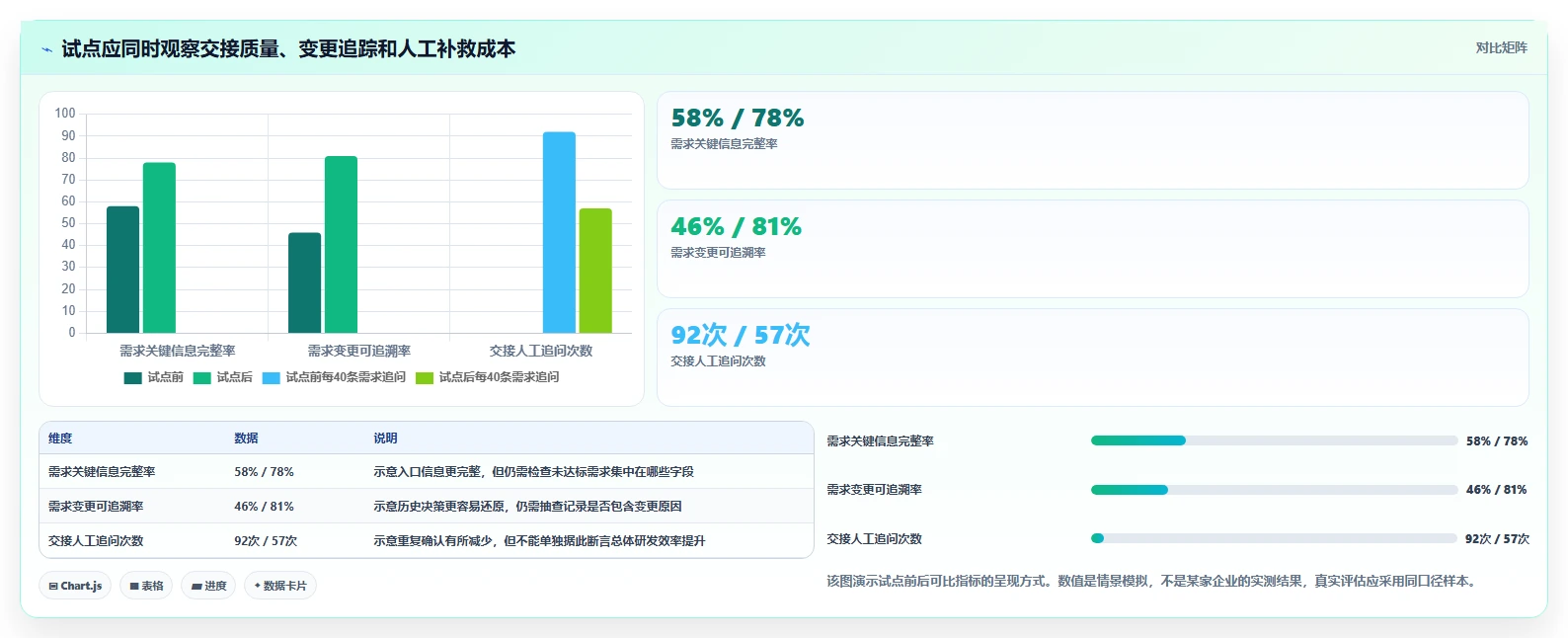This screenshot has height=638, width=1568.
Task: Click the 试点前 bar for 需求变更可追溯率
Action: (304, 282)
